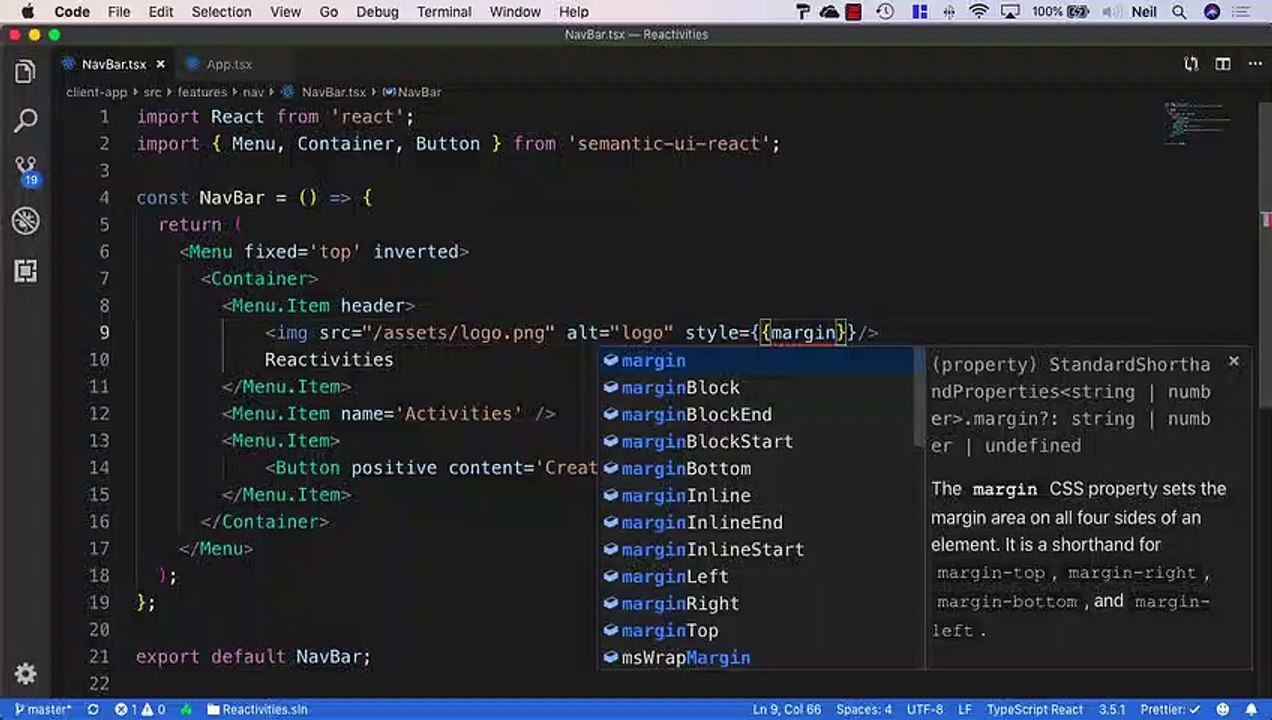1272x720 pixels.
Task: Click the Wi-Fi icon in menu bar
Action: click(979, 12)
